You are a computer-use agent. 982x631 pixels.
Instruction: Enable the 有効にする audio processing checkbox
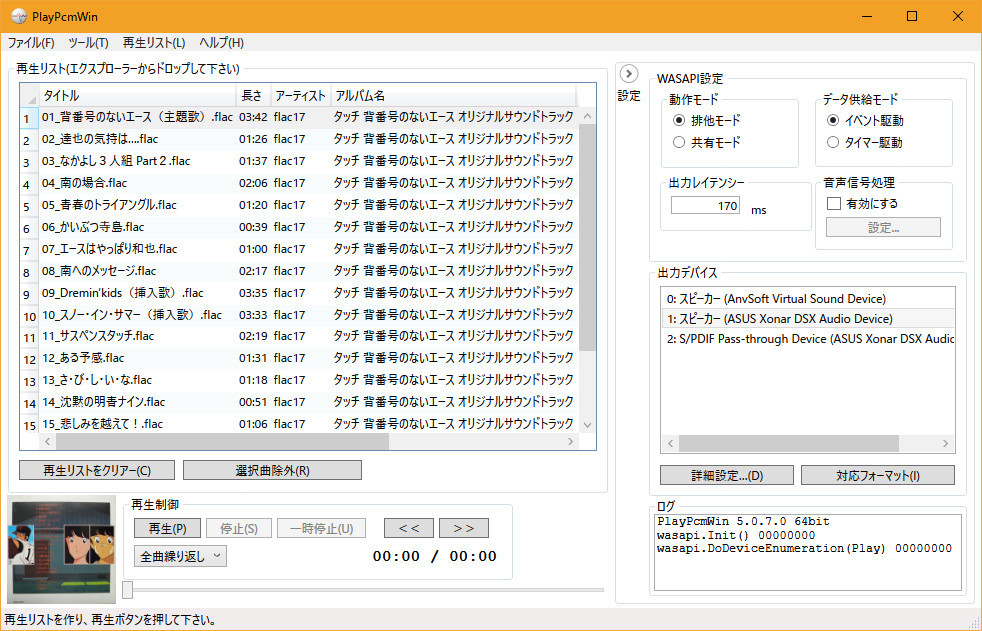[833, 203]
